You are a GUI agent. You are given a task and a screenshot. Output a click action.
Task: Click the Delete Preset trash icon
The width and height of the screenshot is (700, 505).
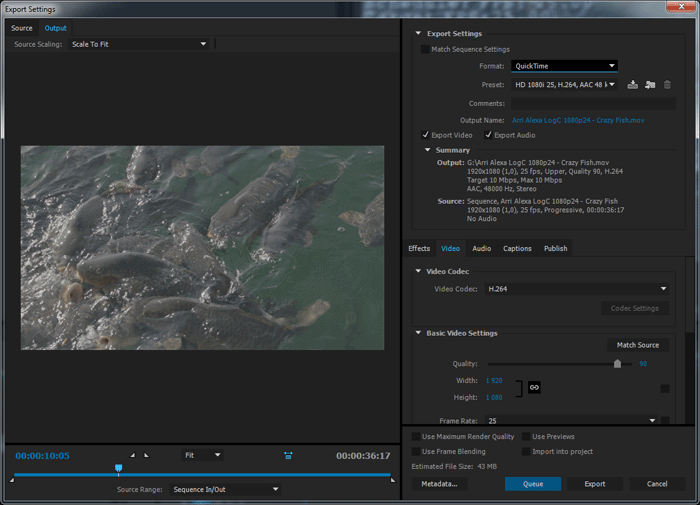click(667, 84)
